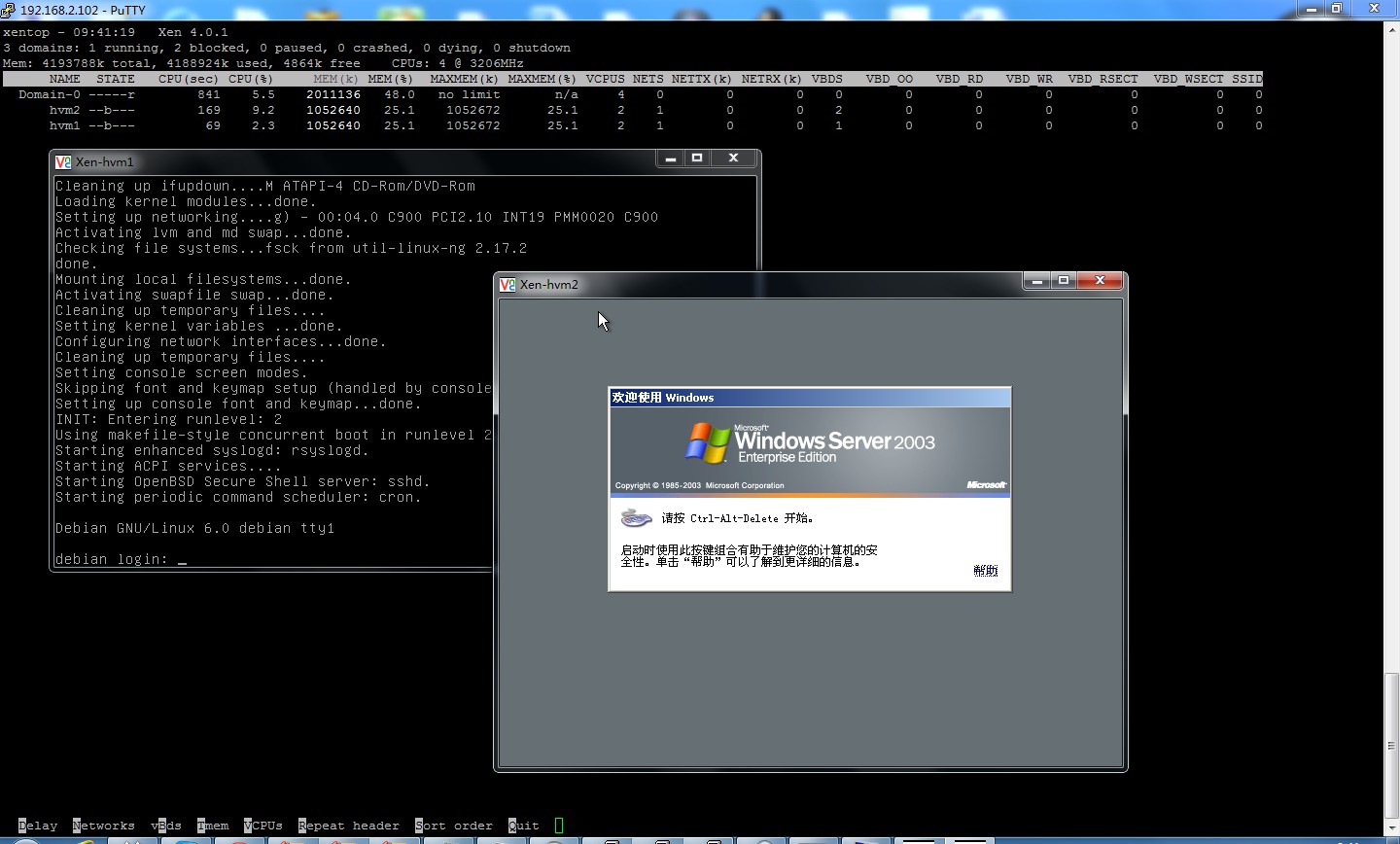
Task: Click the MAXMEM(k) column header
Action: click(x=466, y=79)
